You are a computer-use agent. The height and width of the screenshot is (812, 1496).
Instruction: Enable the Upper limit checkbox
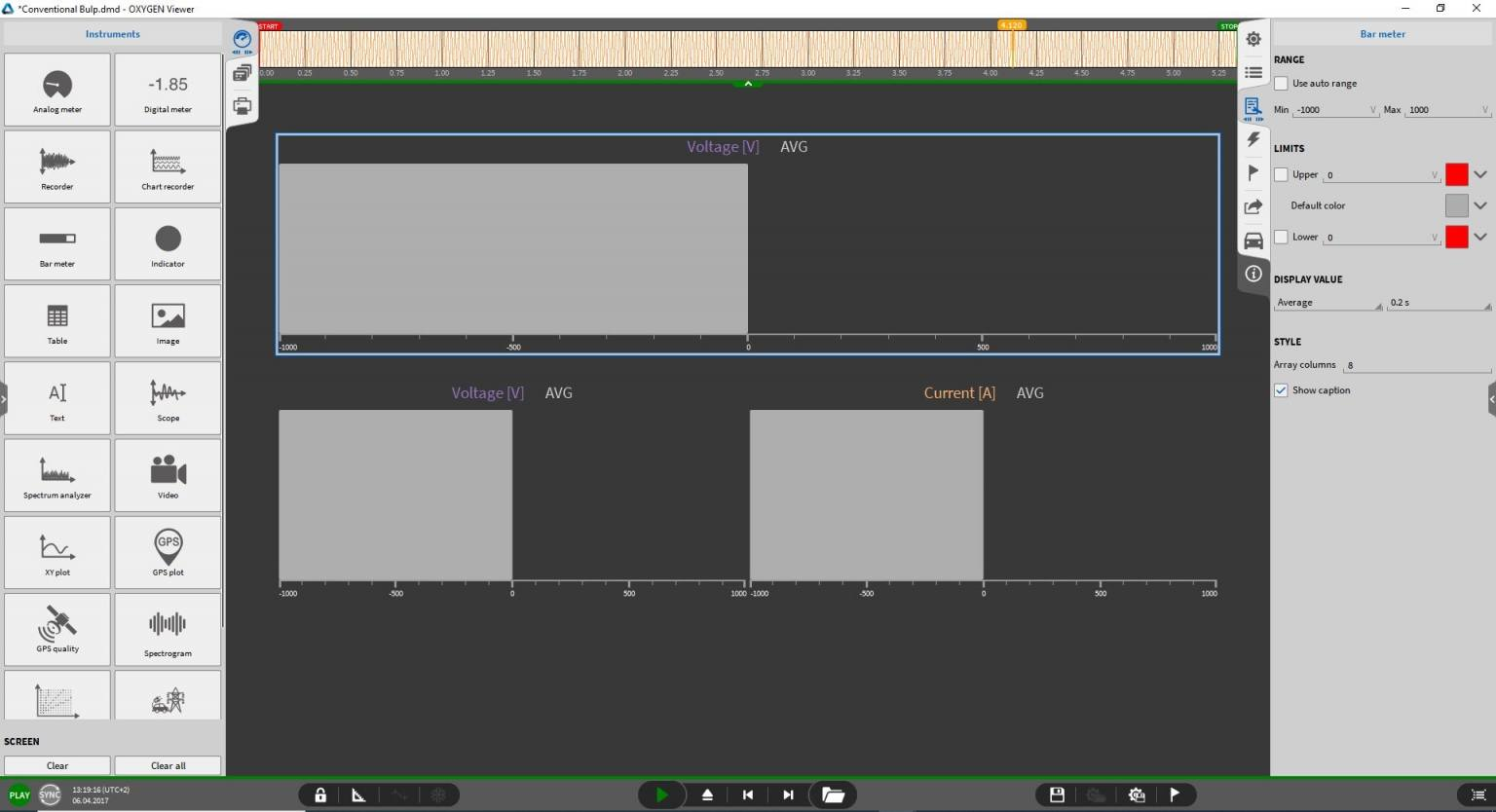[1282, 174]
